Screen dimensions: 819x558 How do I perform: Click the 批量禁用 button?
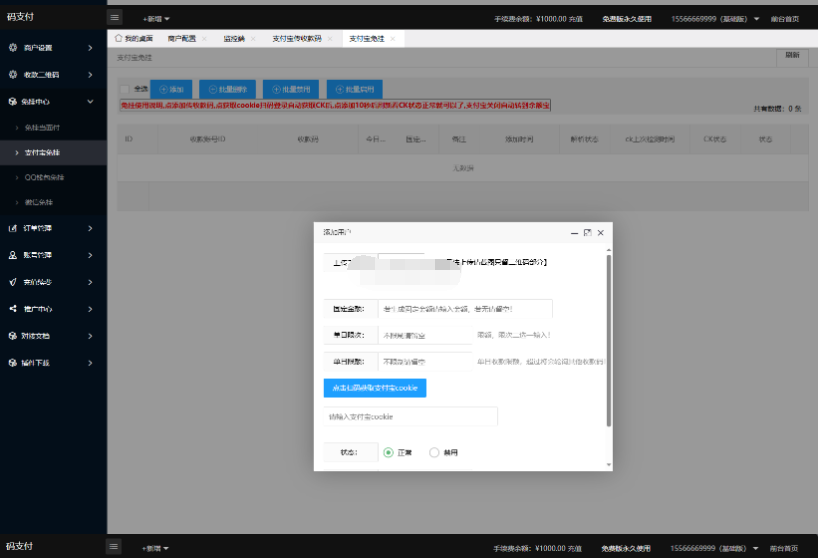point(291,89)
